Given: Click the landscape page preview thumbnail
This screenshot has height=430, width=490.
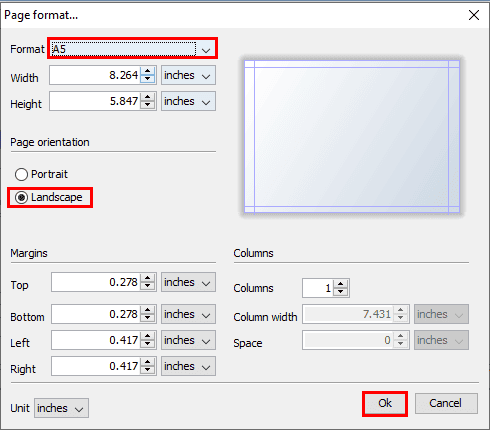Looking at the screenshot, I should coord(352,136).
